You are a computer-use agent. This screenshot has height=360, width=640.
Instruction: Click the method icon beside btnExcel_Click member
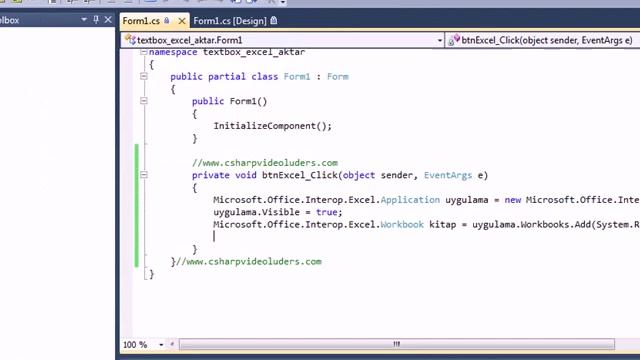pos(454,40)
